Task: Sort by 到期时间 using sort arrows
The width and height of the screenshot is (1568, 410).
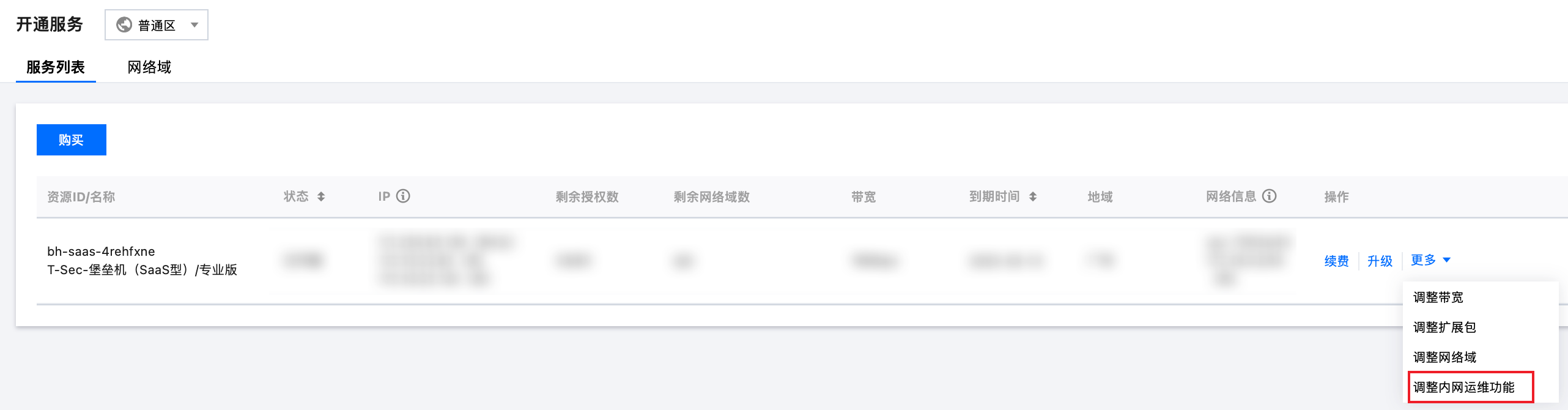Action: coord(1033,196)
